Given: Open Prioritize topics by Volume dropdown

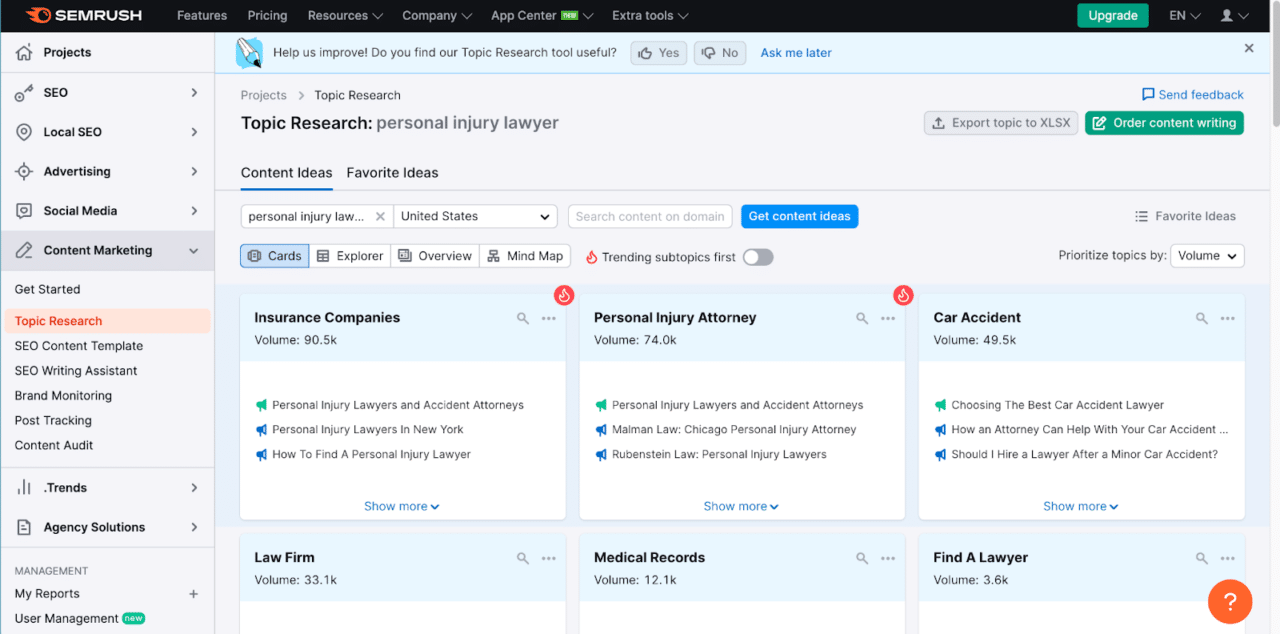Looking at the screenshot, I should tap(1208, 256).
